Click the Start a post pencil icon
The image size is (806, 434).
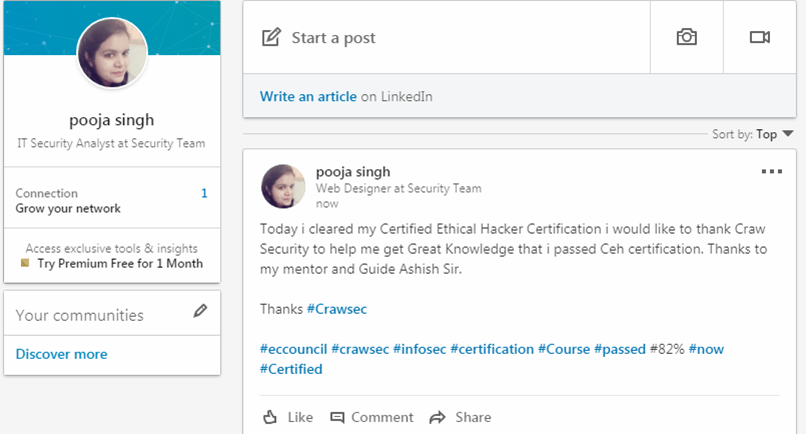(271, 38)
